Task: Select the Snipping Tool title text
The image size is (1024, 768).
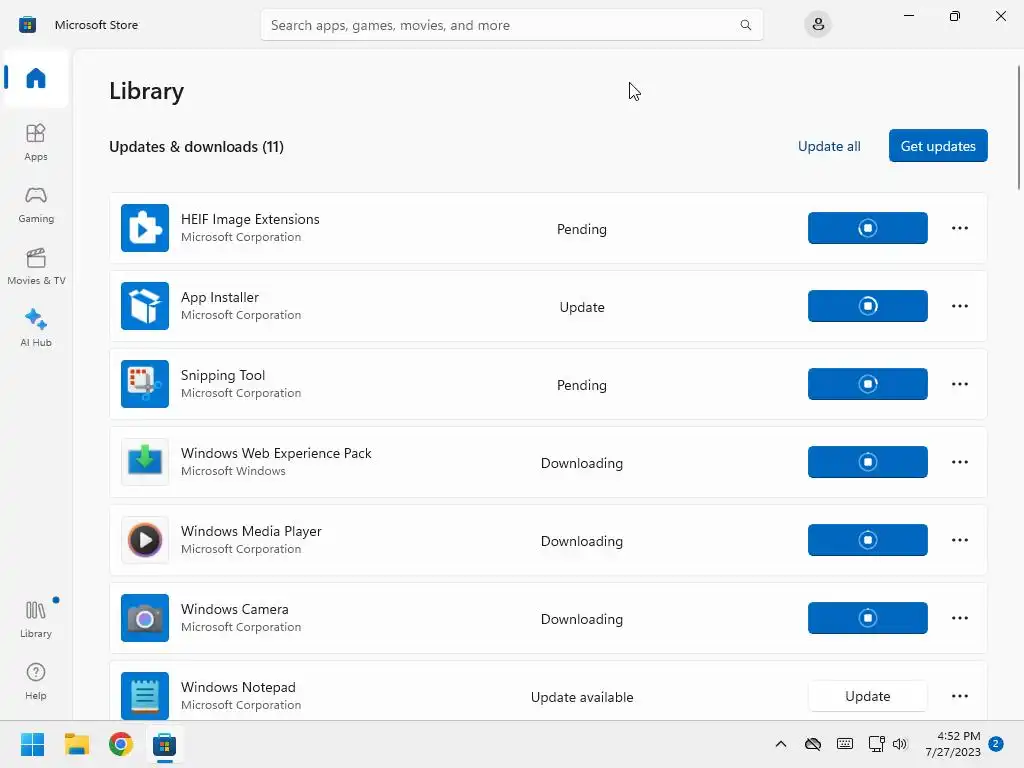Action: (223, 375)
